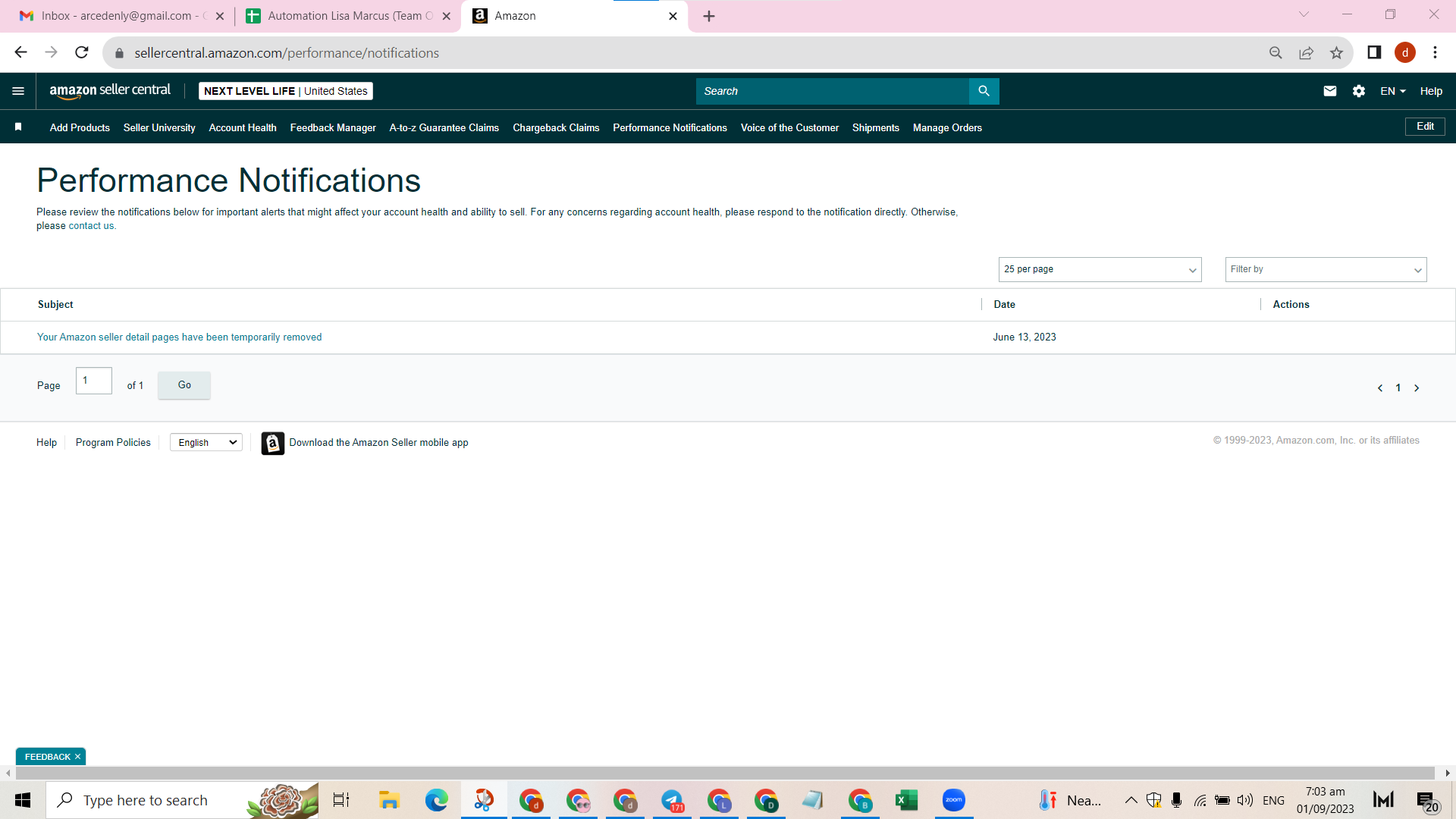1456x819 pixels.
Task: Expand the Filter by dropdown
Action: pos(1326,269)
